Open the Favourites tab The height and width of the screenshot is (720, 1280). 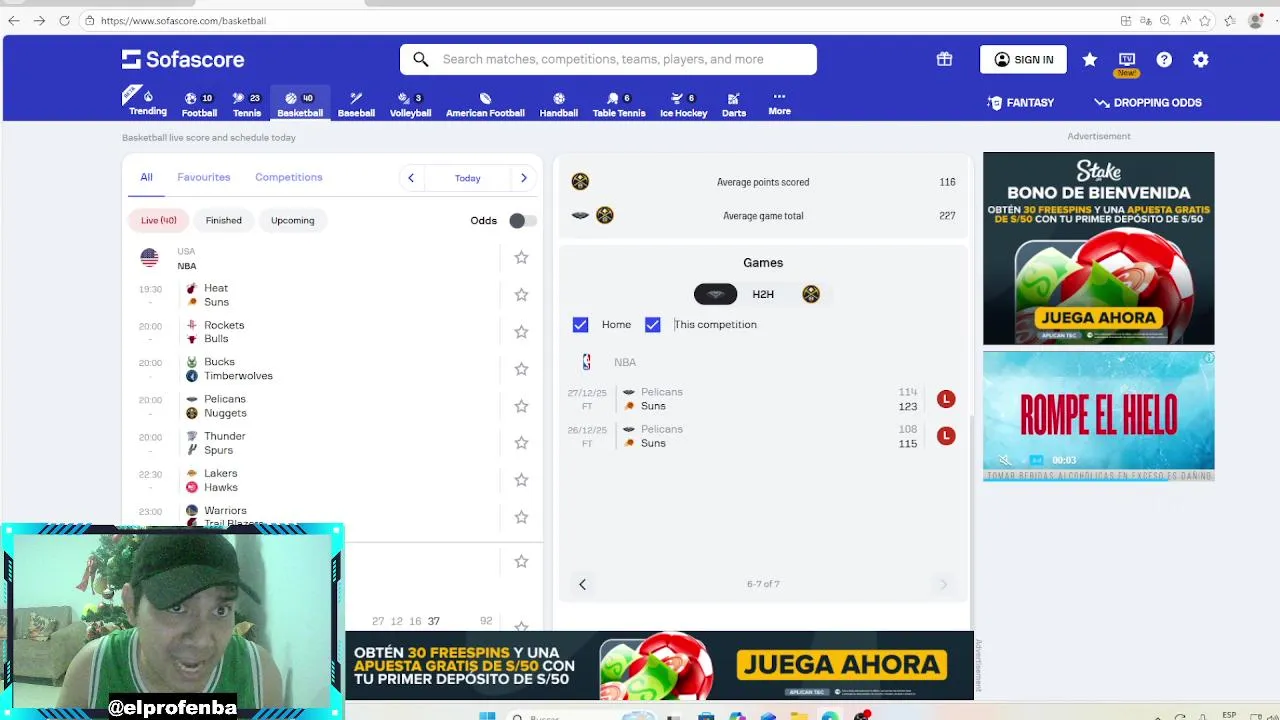[x=204, y=177]
